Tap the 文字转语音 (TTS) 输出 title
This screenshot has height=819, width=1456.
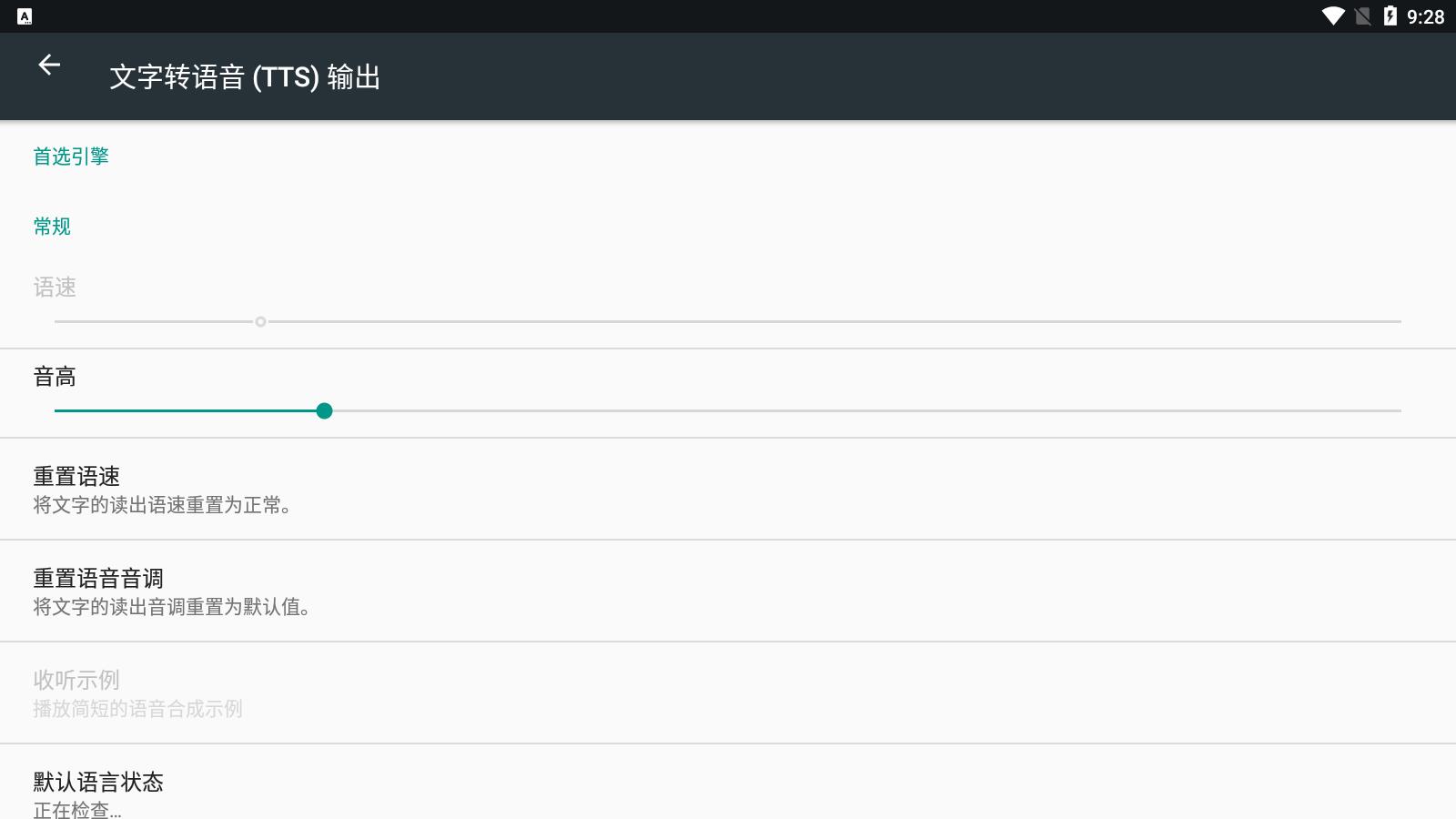pyautogui.click(x=245, y=77)
